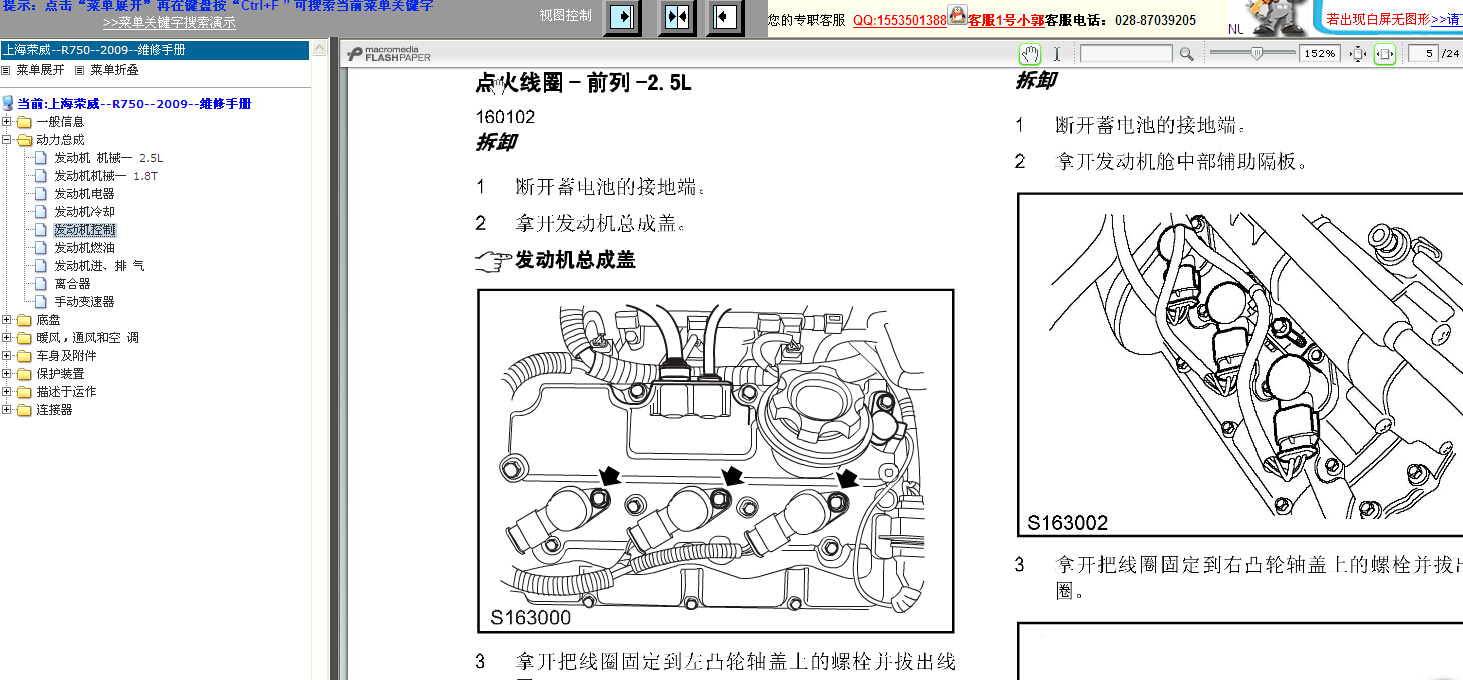The image size is (1463, 680).
Task: Select the 发动机控制 tree item
Action: (84, 230)
